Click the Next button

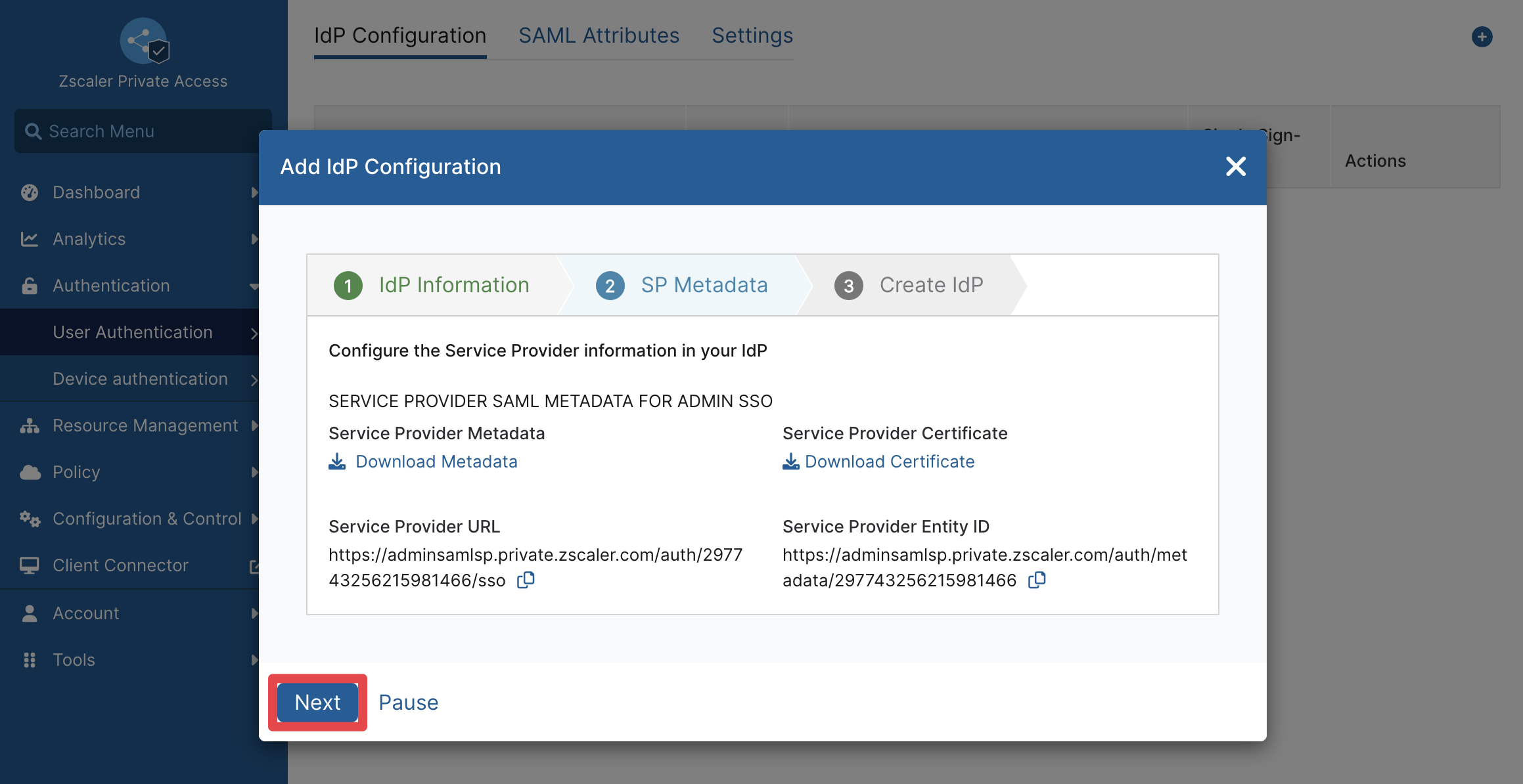coord(317,703)
